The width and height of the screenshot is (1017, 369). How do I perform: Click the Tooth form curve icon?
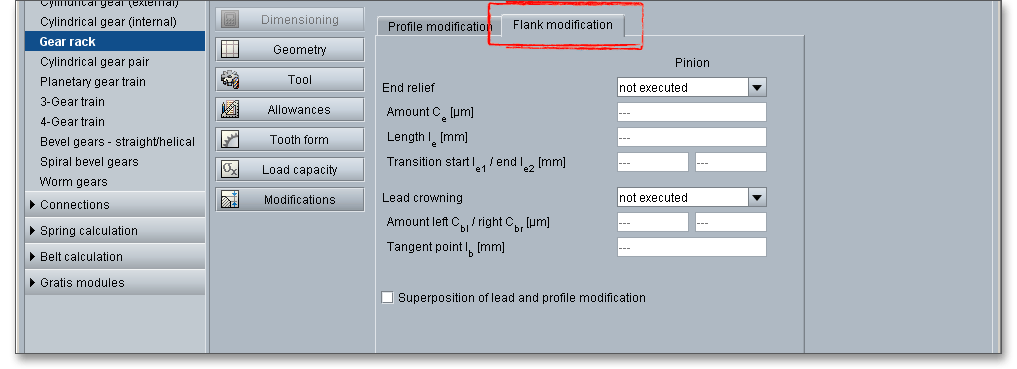230,139
